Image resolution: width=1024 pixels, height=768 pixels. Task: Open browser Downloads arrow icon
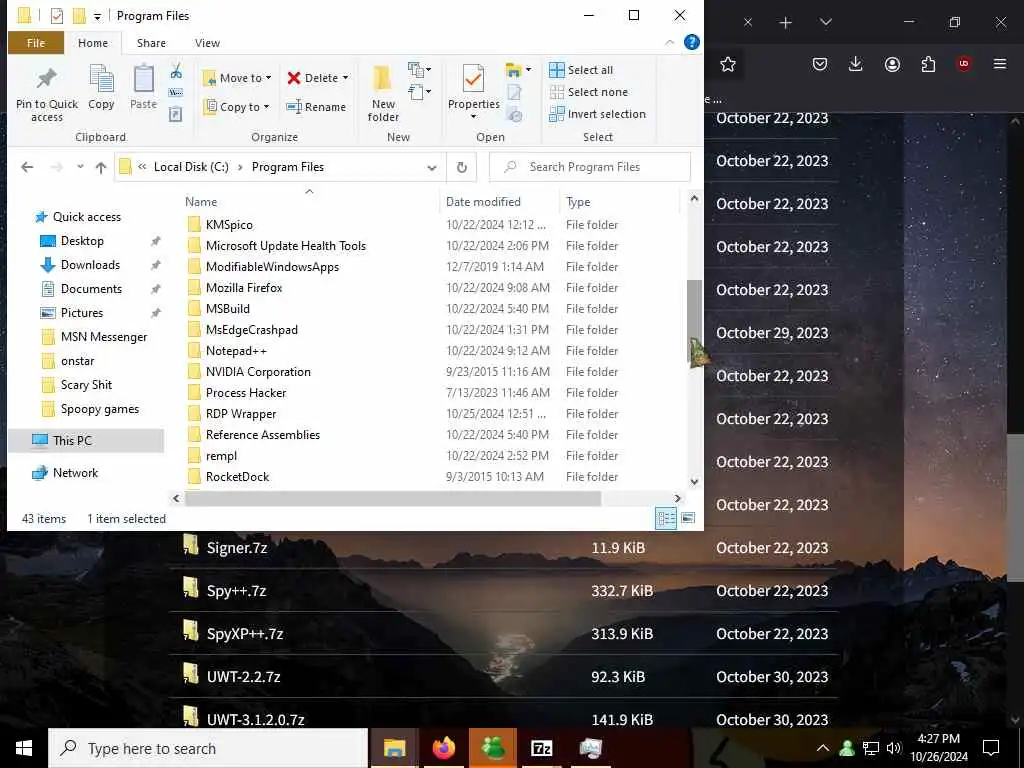(856, 64)
